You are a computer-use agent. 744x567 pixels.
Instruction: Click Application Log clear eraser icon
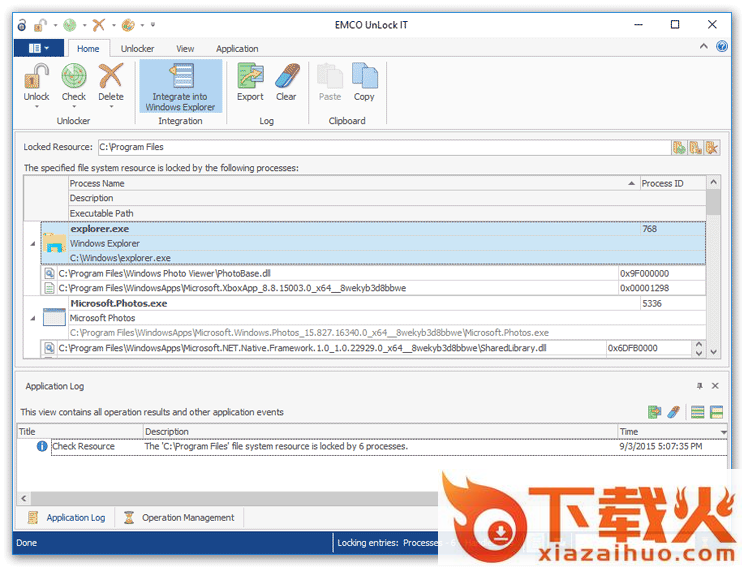(673, 412)
